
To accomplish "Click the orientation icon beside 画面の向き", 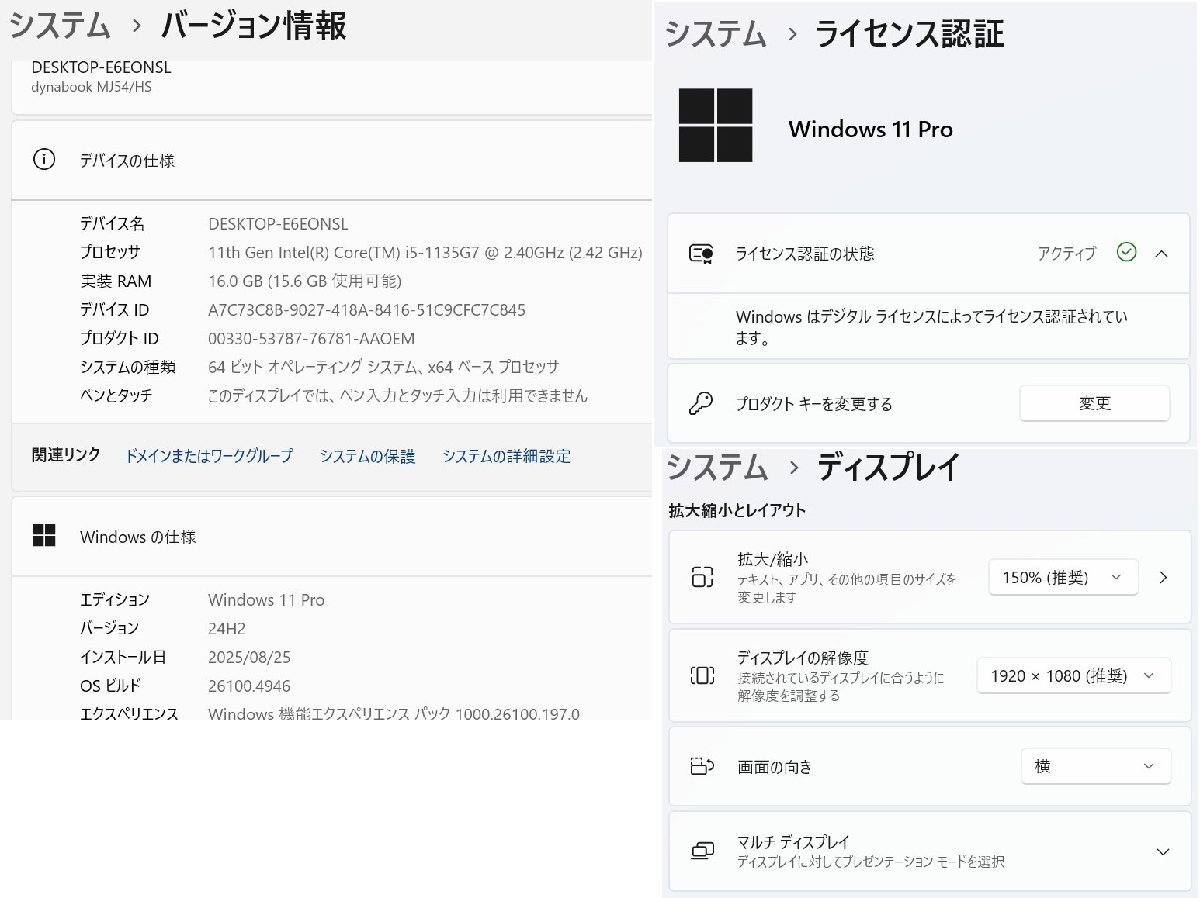I will 702,767.
